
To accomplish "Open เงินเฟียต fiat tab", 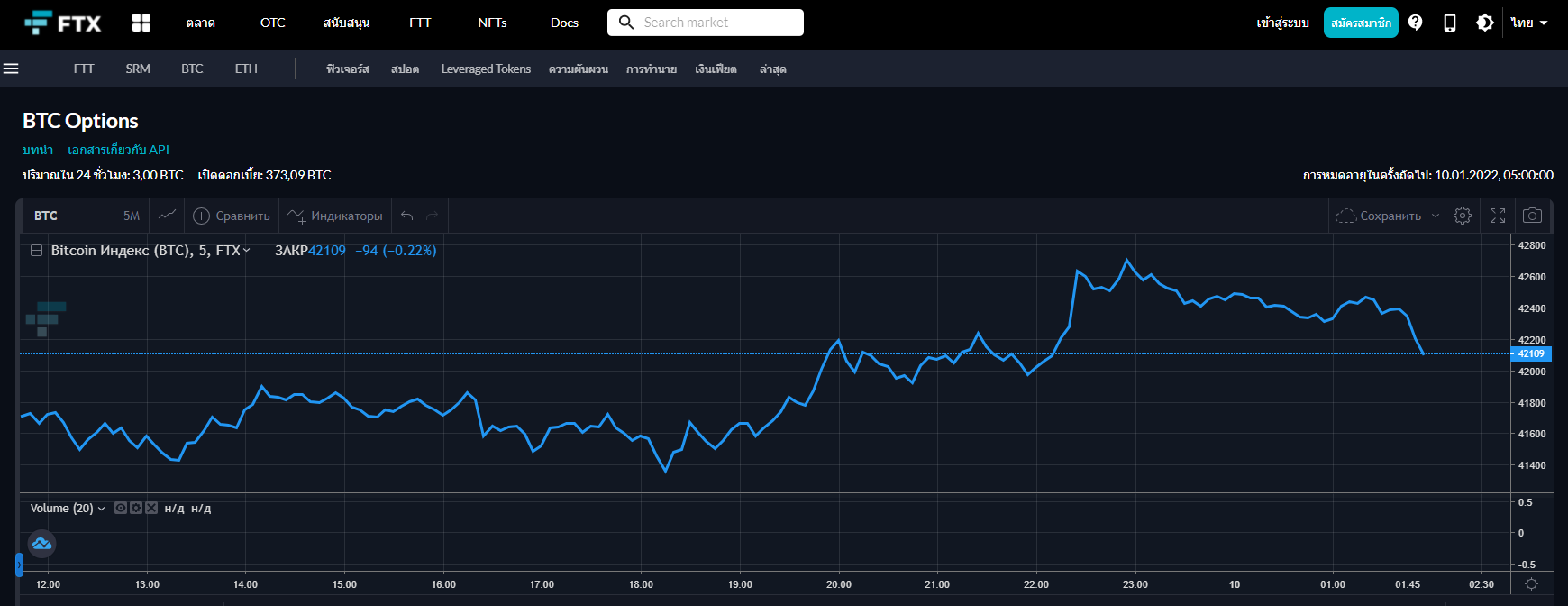I will pos(716,69).
